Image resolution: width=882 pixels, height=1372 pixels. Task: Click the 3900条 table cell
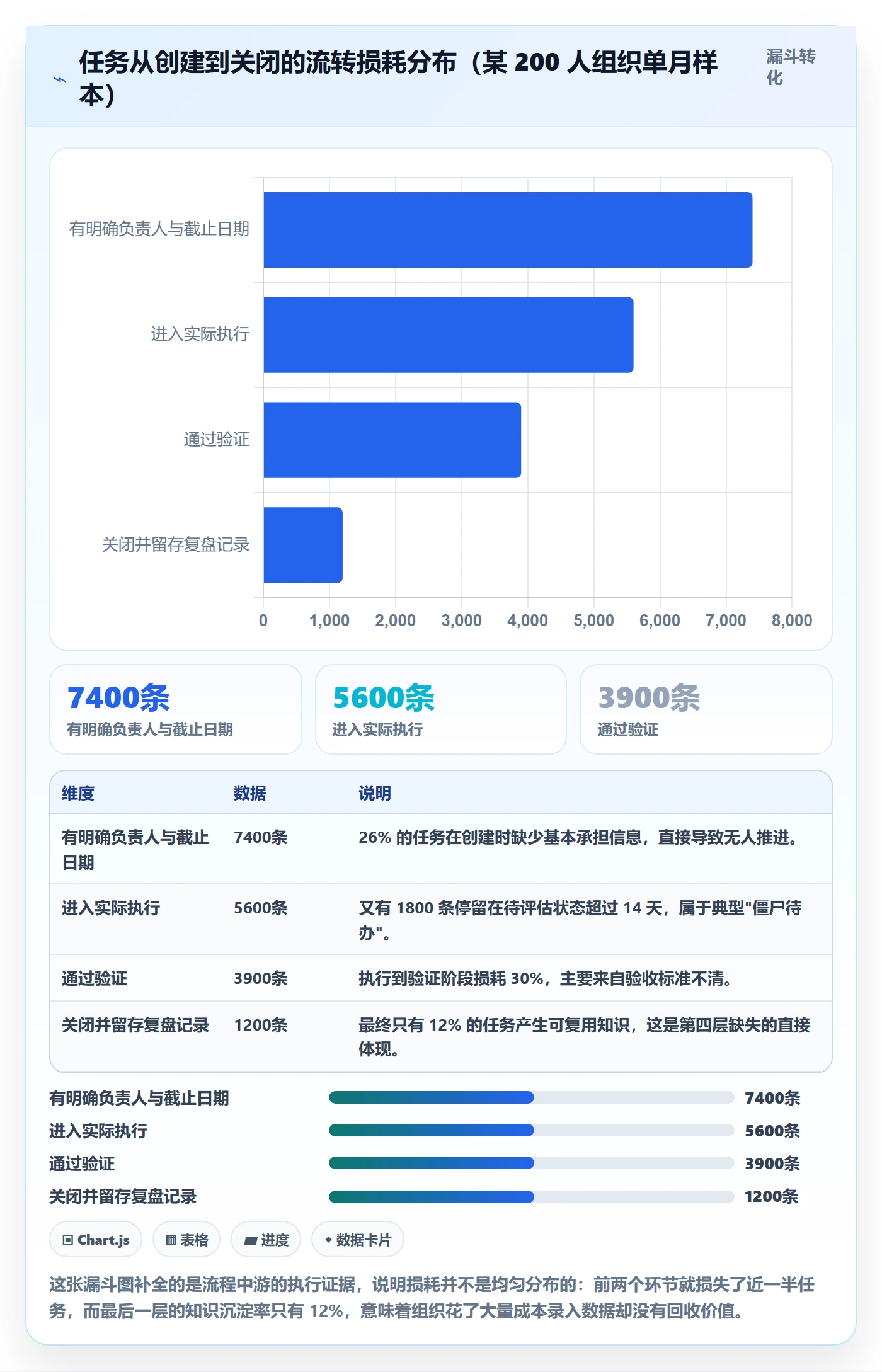pyautogui.click(x=261, y=978)
